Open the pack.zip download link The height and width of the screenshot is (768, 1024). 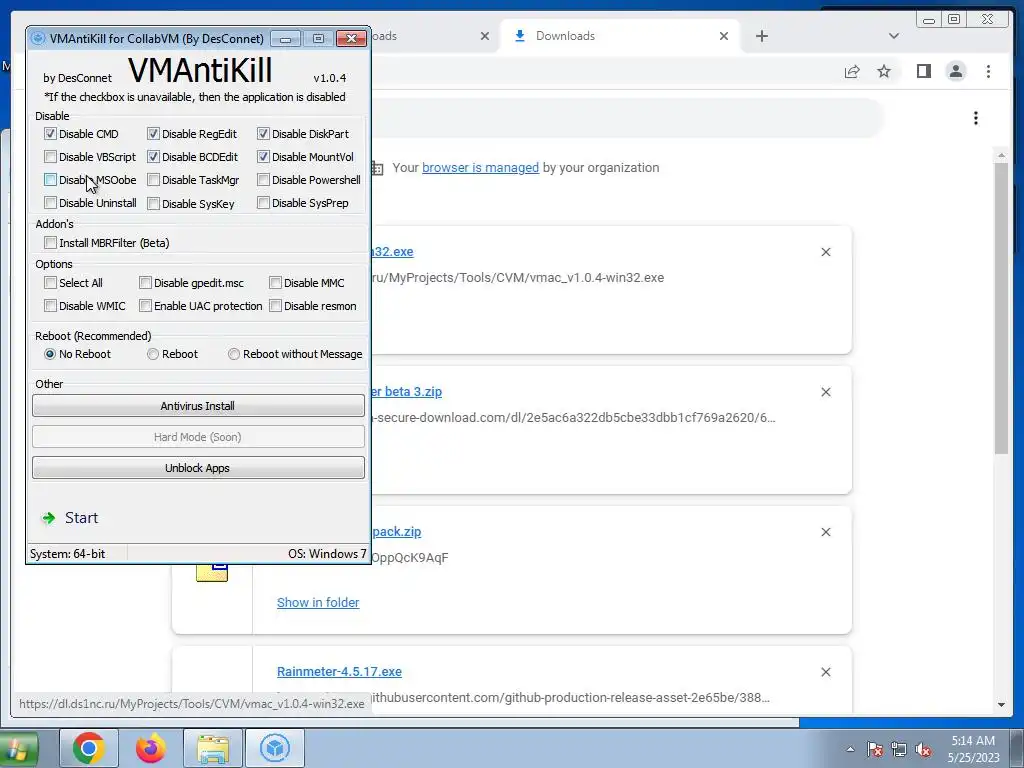[396, 532]
